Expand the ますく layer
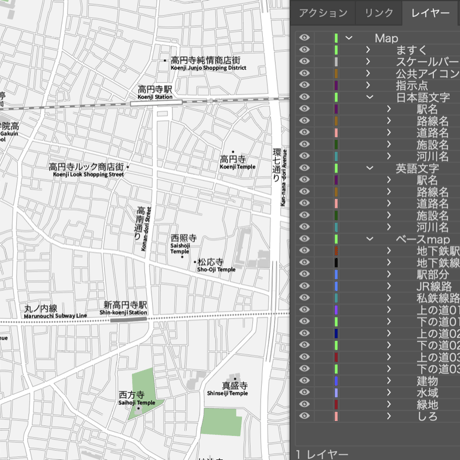Image resolution: width=460 pixels, height=460 pixels. (x=368, y=50)
